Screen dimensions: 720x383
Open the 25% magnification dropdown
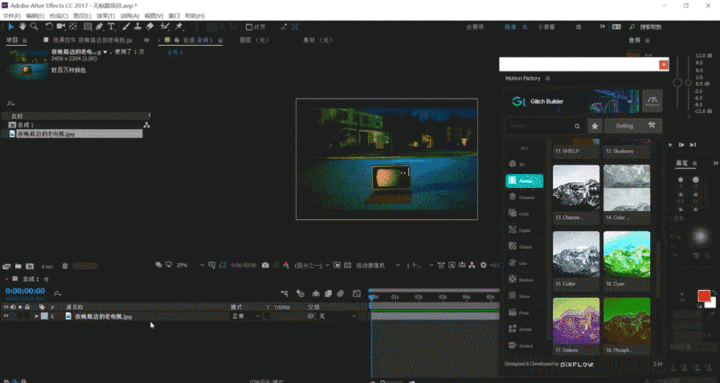coord(190,265)
